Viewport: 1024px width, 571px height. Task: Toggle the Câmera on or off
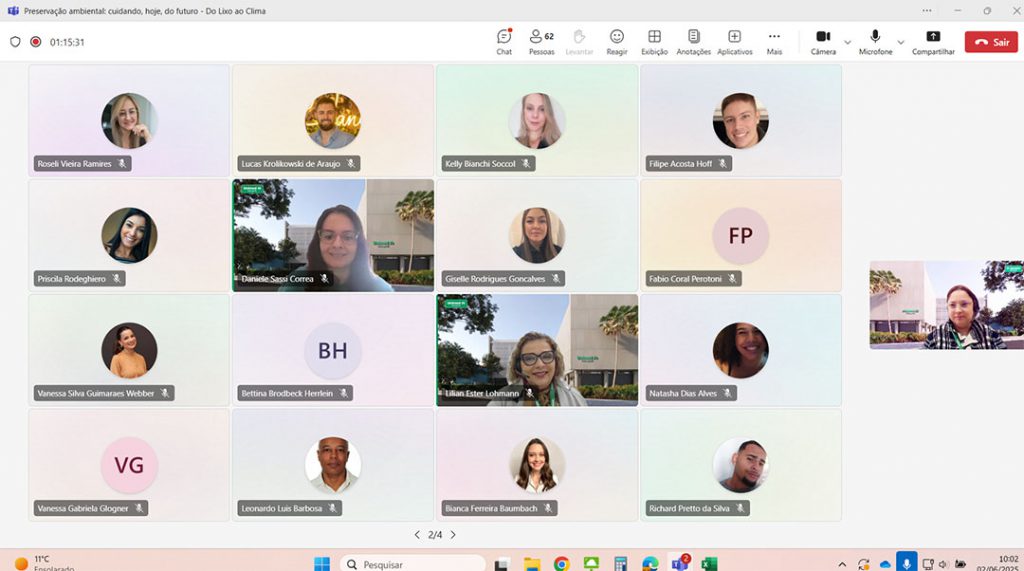coord(823,42)
